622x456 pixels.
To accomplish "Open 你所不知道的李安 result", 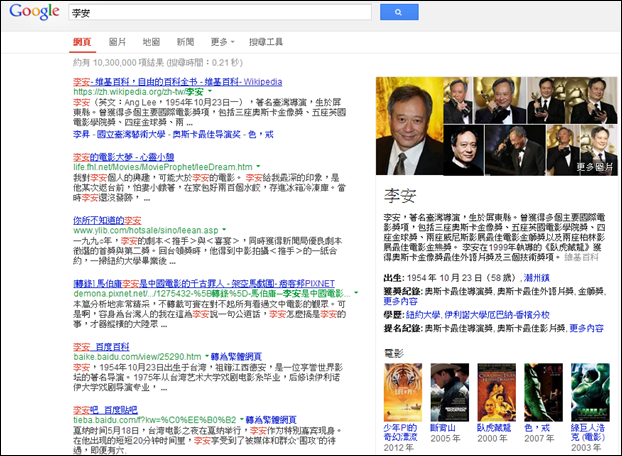I will (x=107, y=220).
